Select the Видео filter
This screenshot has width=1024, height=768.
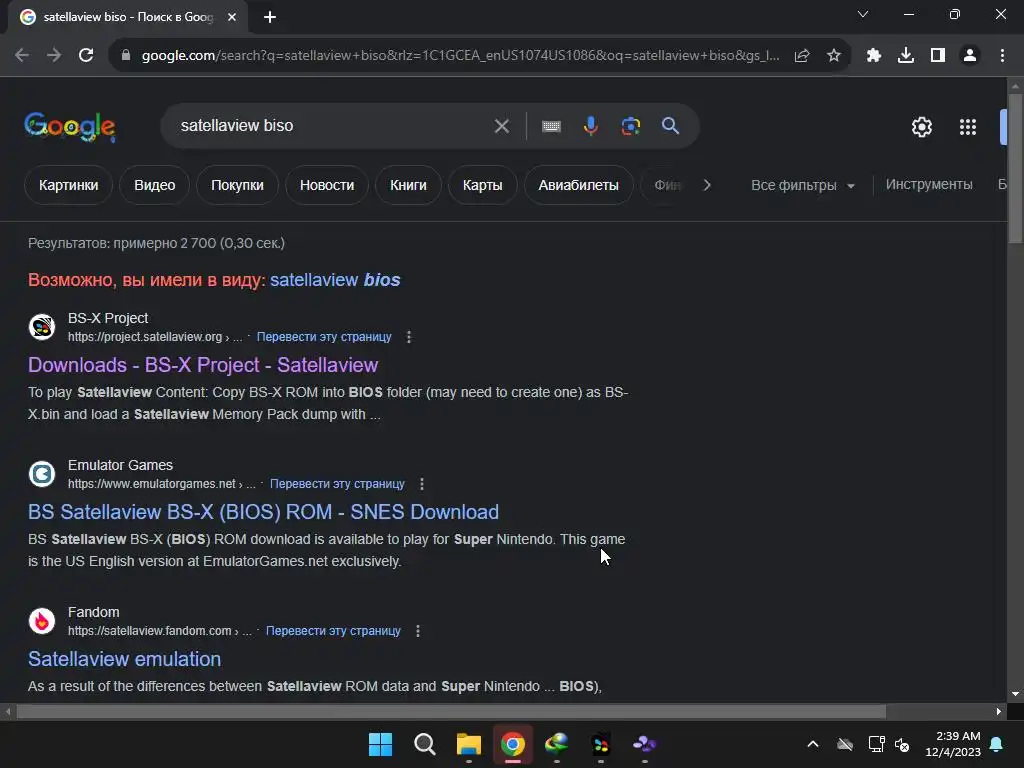pyautogui.click(x=155, y=185)
